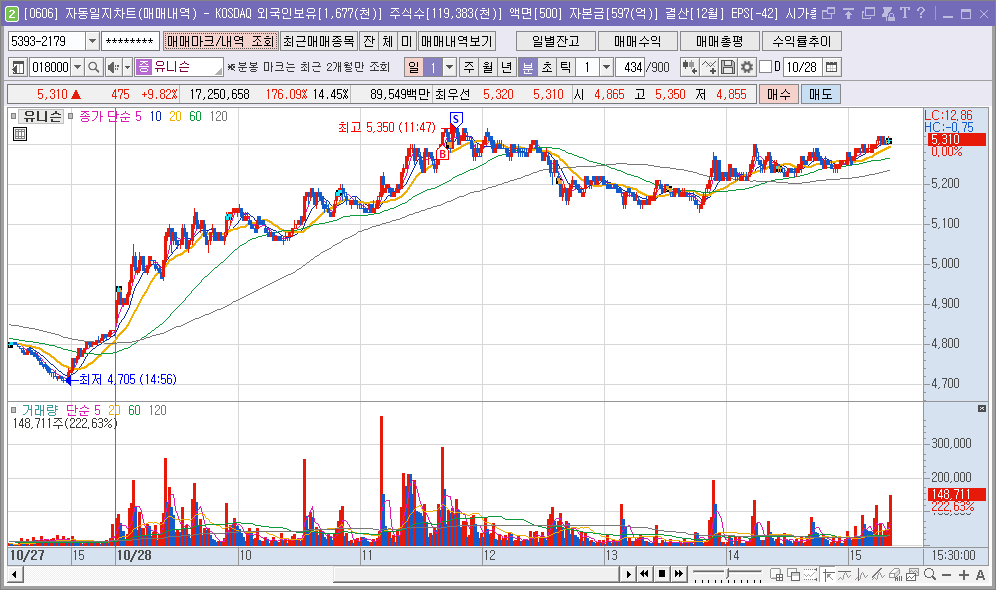Select the 월 monthly period toggle

(x=488, y=67)
